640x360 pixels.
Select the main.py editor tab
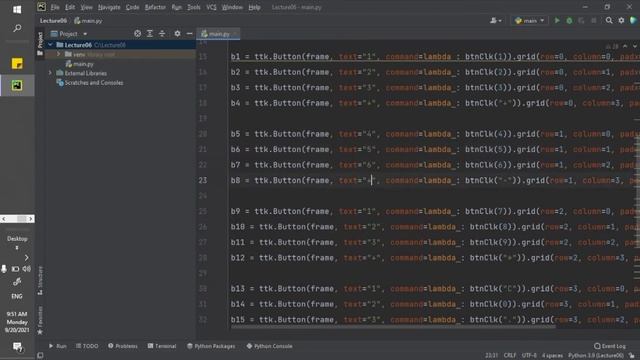[218, 34]
